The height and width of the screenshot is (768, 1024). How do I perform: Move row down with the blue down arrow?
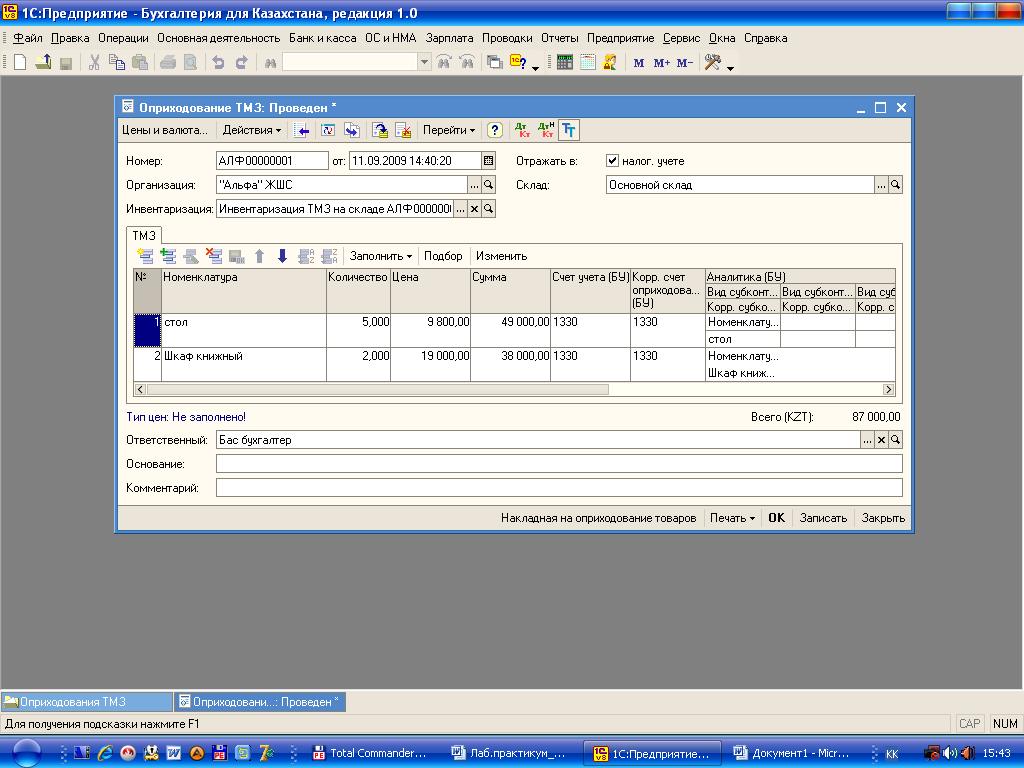tap(282, 256)
